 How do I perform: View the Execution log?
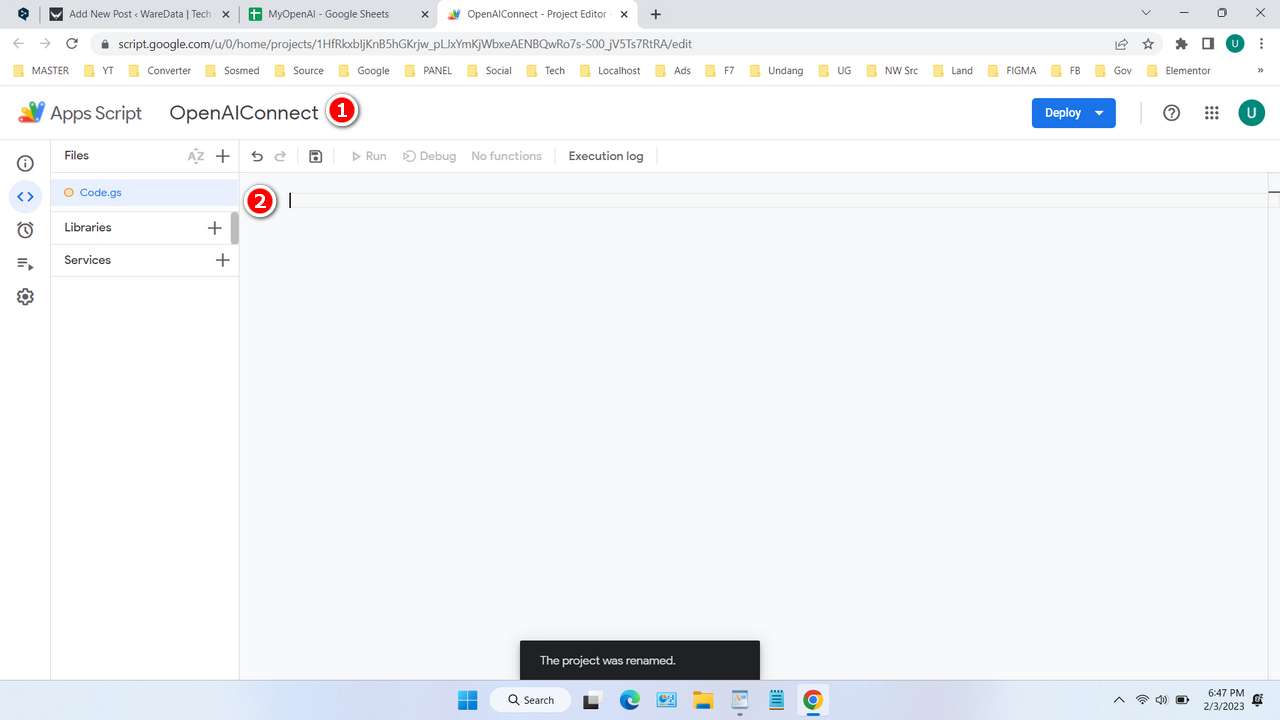tap(605, 156)
